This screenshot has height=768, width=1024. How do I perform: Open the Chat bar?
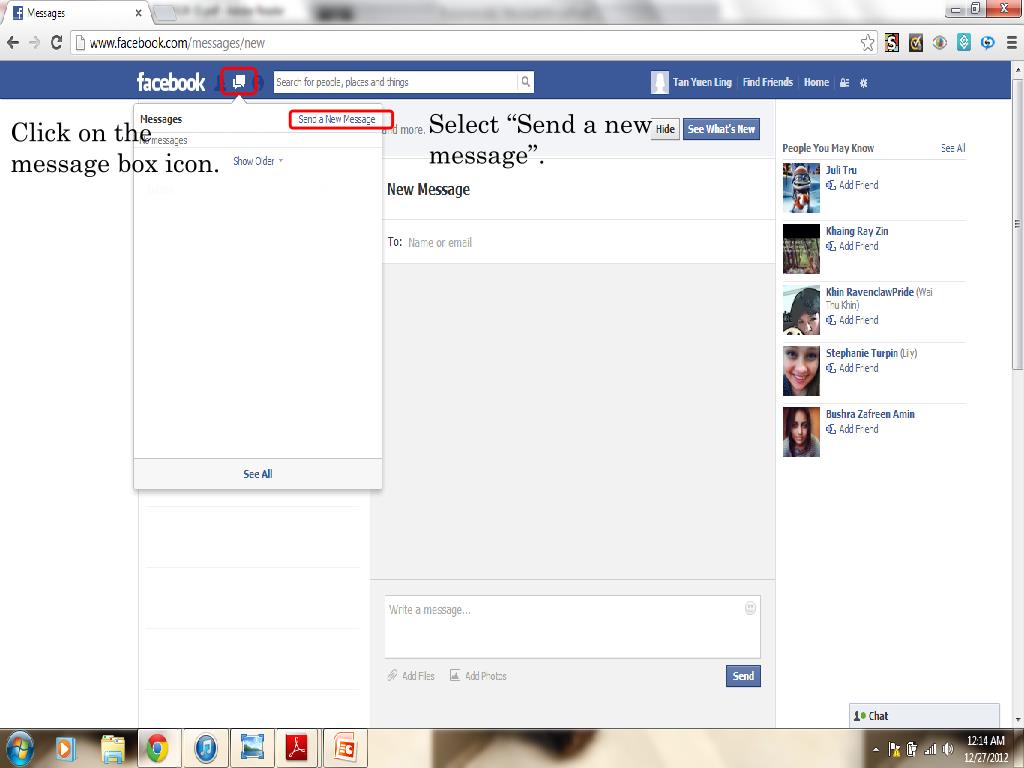[x=924, y=716]
